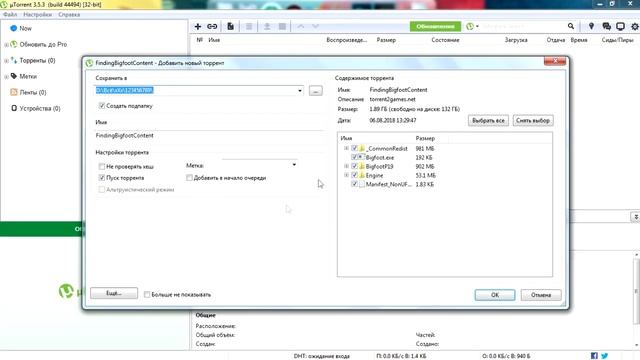
Task: Click the browse ... folder button
Action: click(316, 91)
